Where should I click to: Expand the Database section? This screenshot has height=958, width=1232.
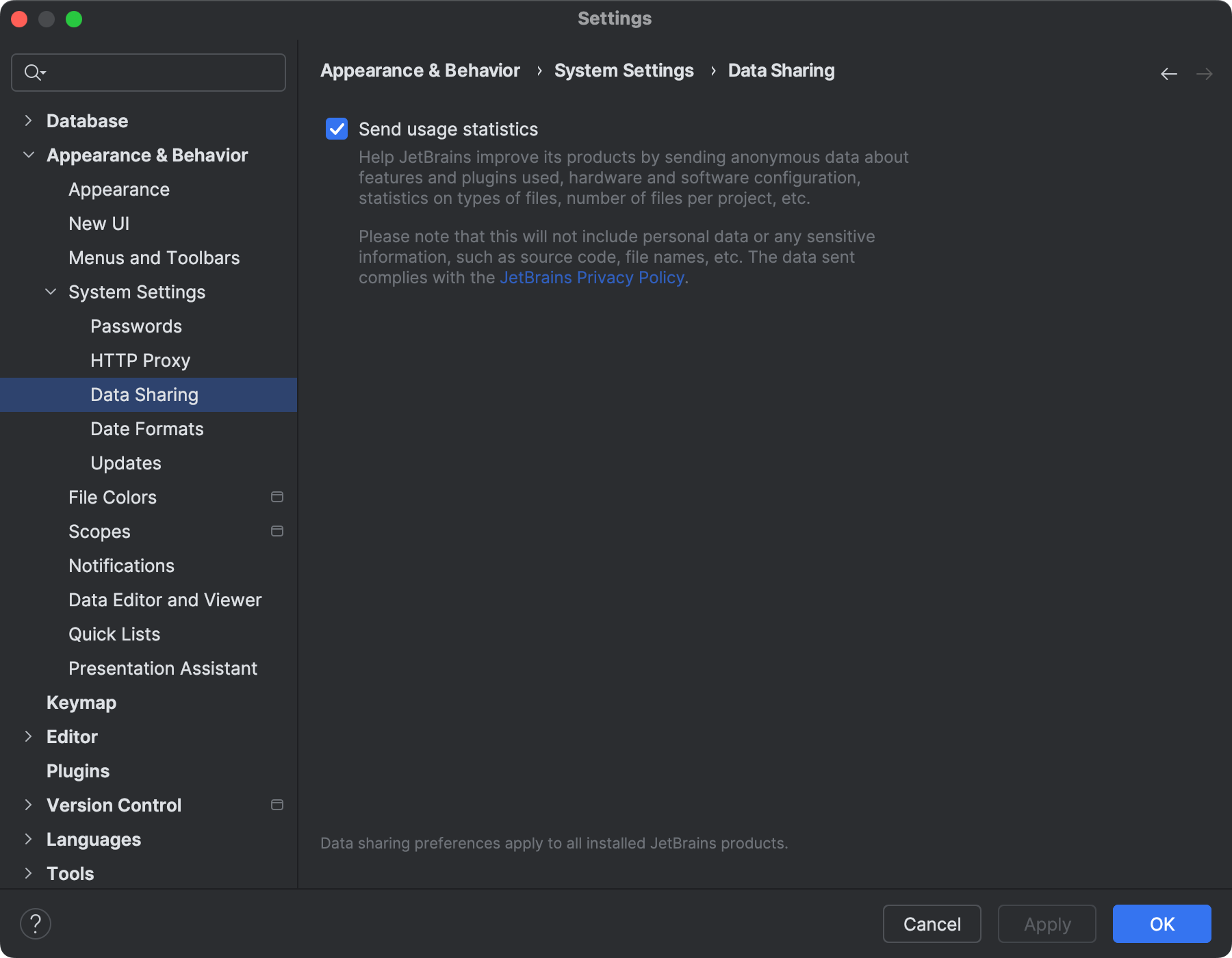tap(28, 120)
